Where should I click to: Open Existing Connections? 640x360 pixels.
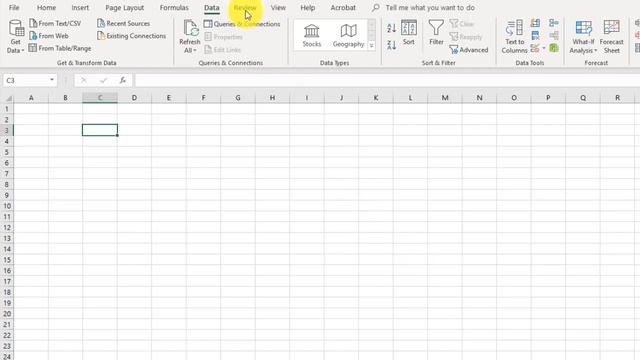pos(132,36)
